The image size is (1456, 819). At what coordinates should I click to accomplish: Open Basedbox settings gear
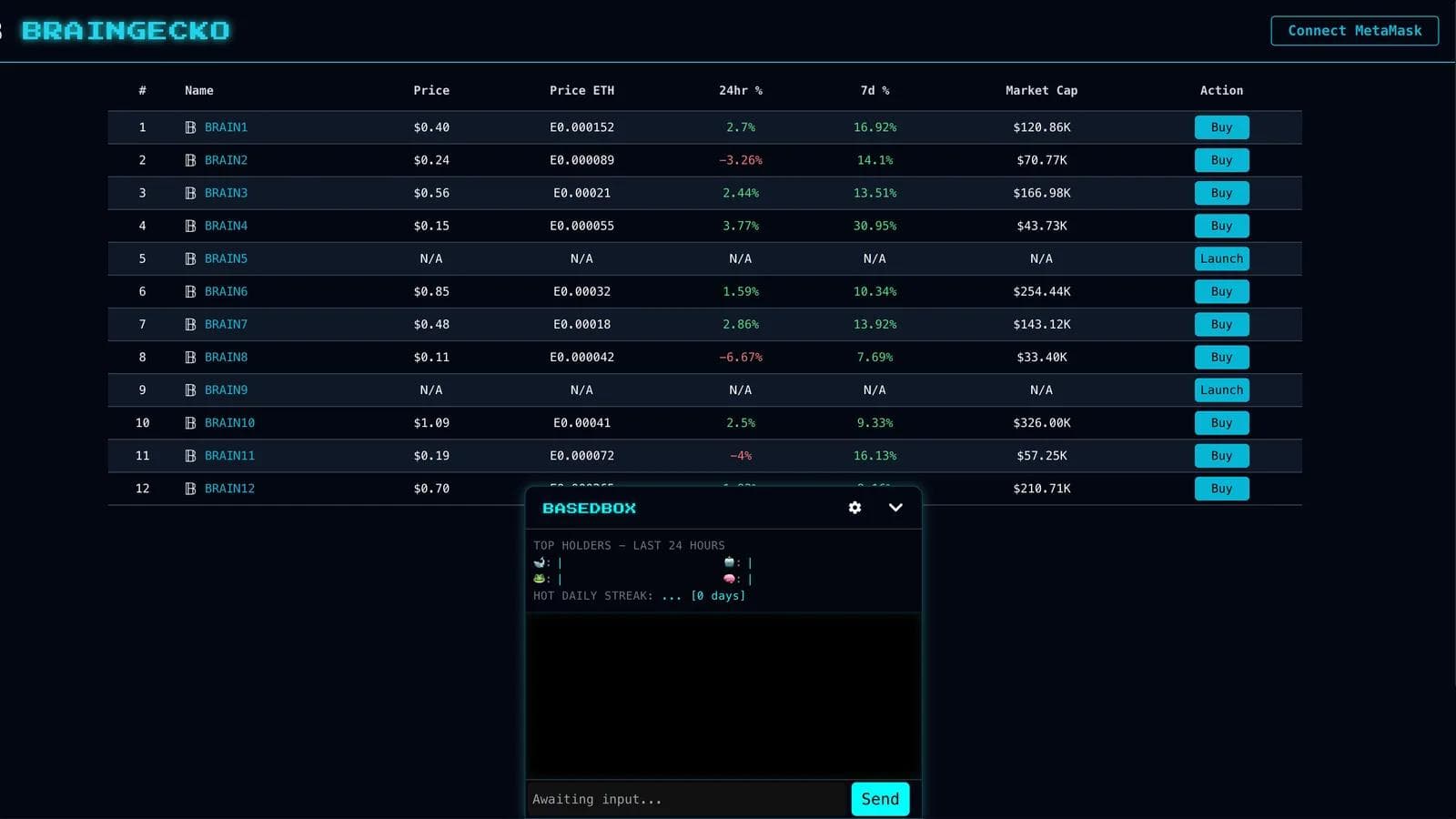854,508
